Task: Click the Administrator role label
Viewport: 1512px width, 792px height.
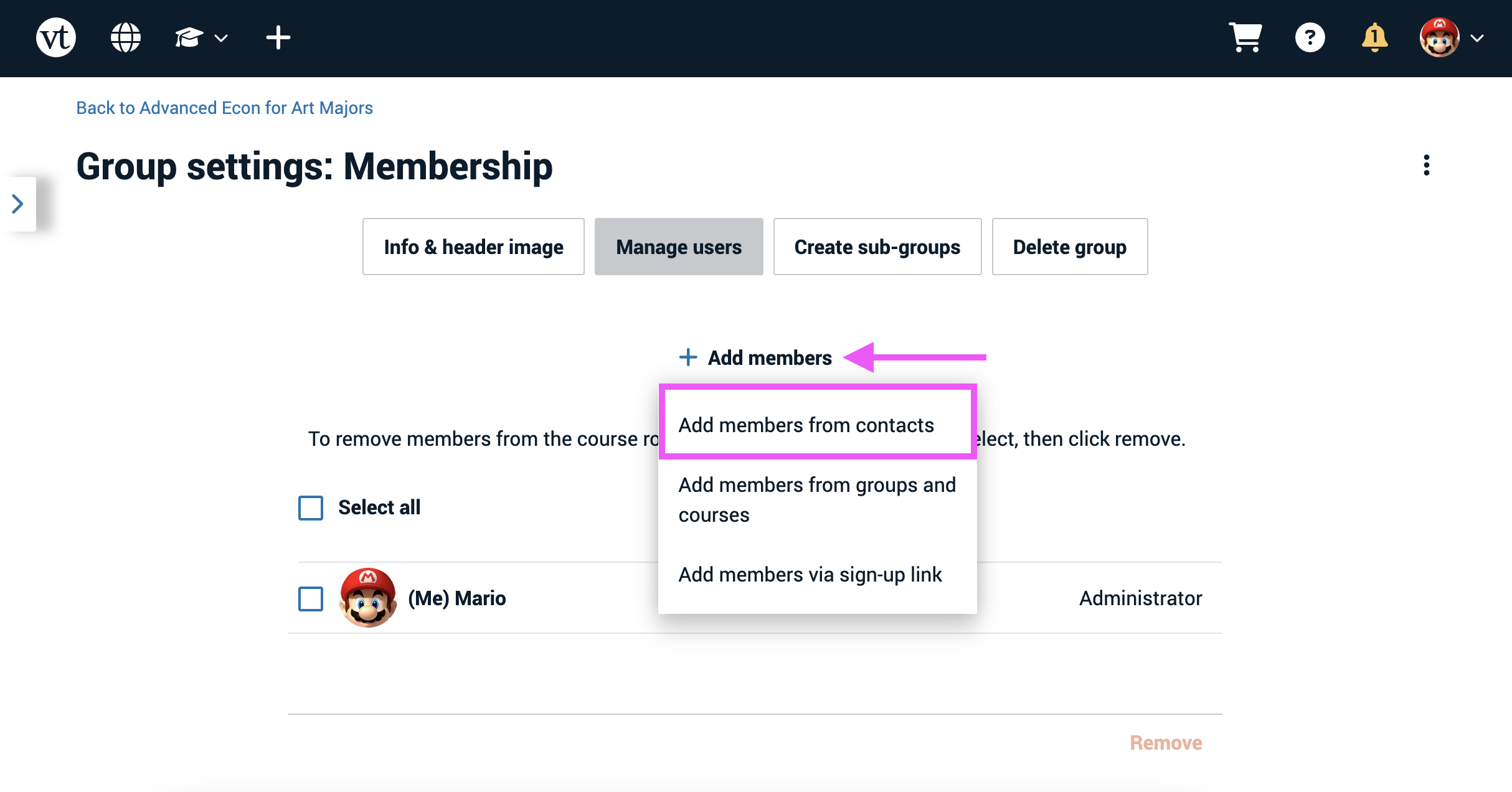Action: [x=1140, y=598]
